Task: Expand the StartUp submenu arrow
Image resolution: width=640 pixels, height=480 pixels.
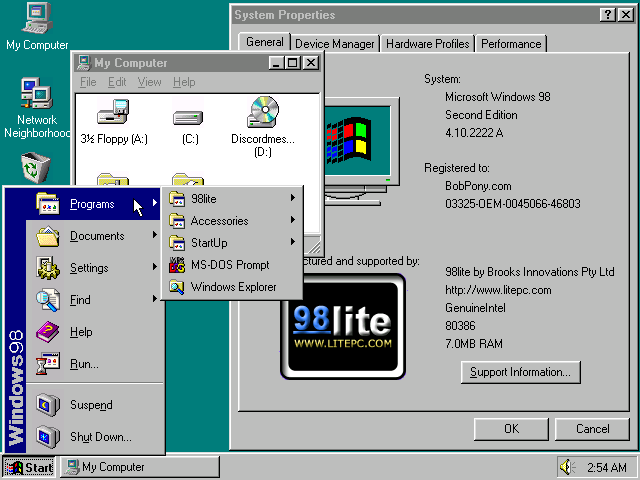Action: (293, 242)
